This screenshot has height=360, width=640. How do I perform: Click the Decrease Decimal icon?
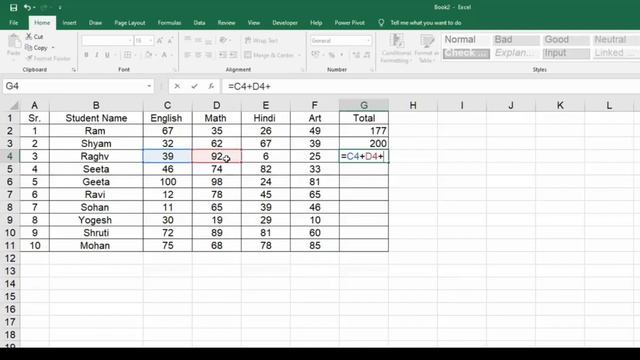367,55
